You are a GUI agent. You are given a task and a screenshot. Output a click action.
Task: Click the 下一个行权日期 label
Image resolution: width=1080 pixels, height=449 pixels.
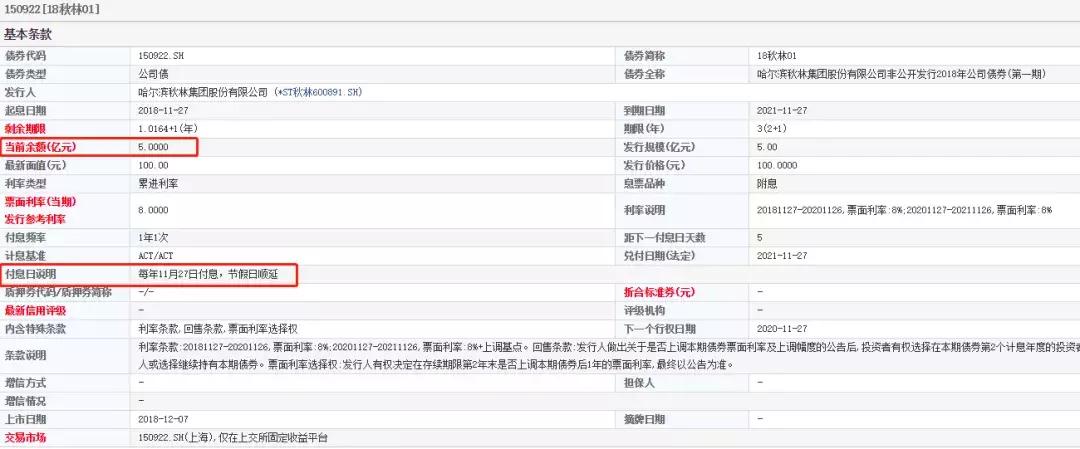coord(659,329)
